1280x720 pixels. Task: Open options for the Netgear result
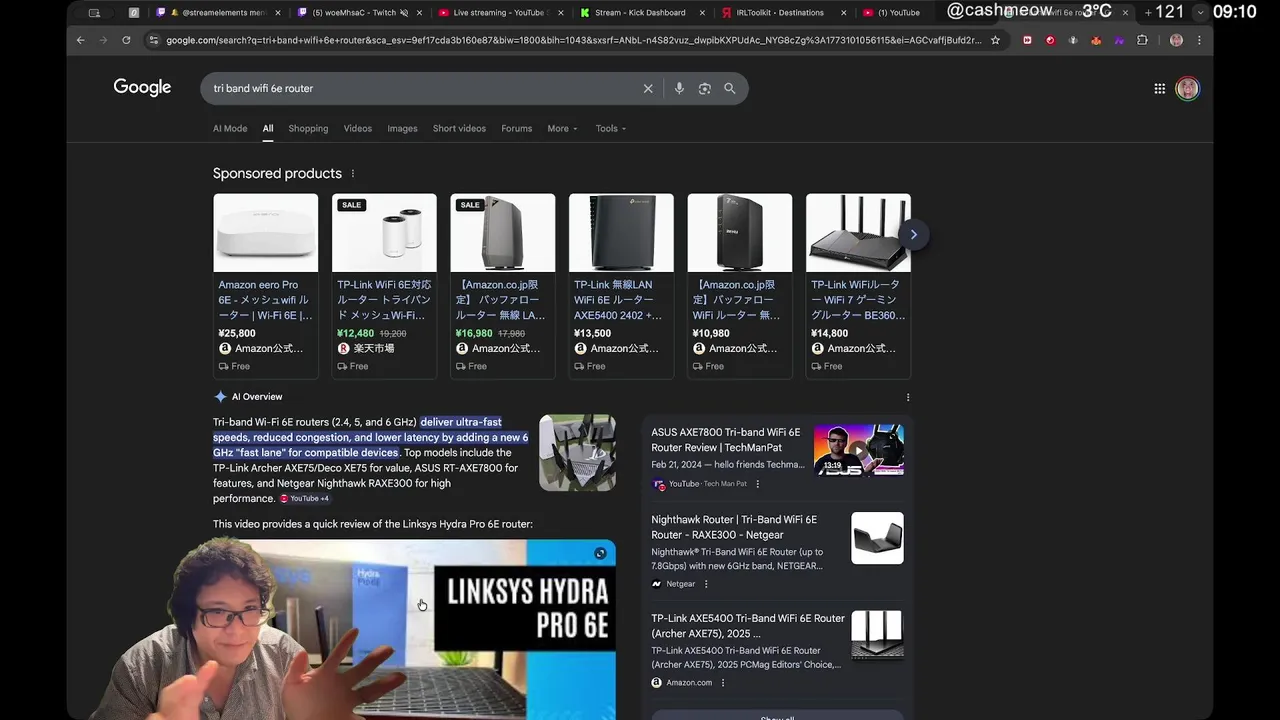tap(706, 584)
